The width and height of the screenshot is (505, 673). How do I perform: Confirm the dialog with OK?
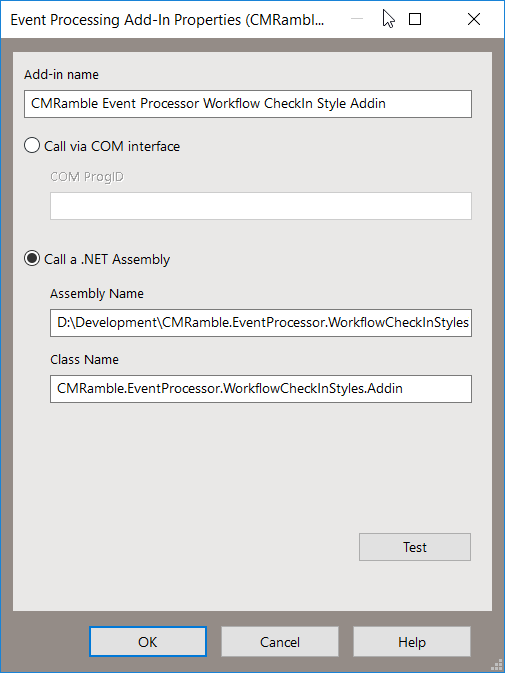coord(148,642)
